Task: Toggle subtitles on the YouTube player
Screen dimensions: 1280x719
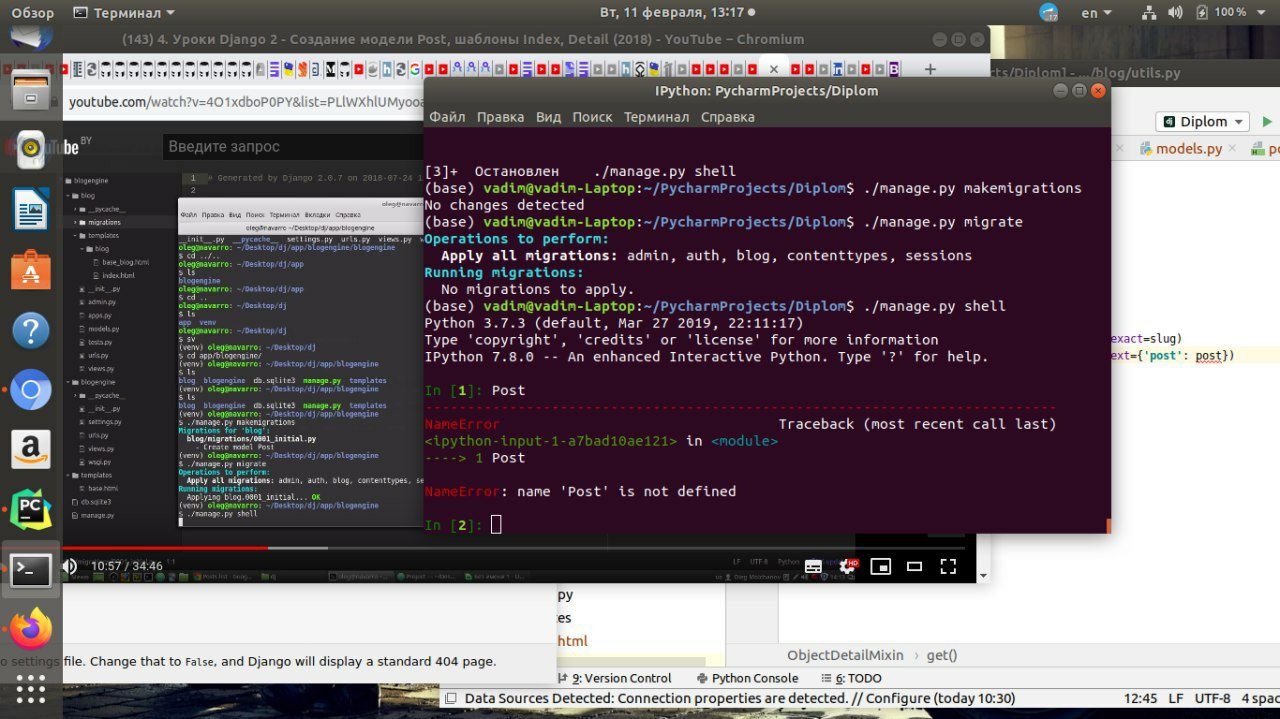Action: click(x=814, y=566)
